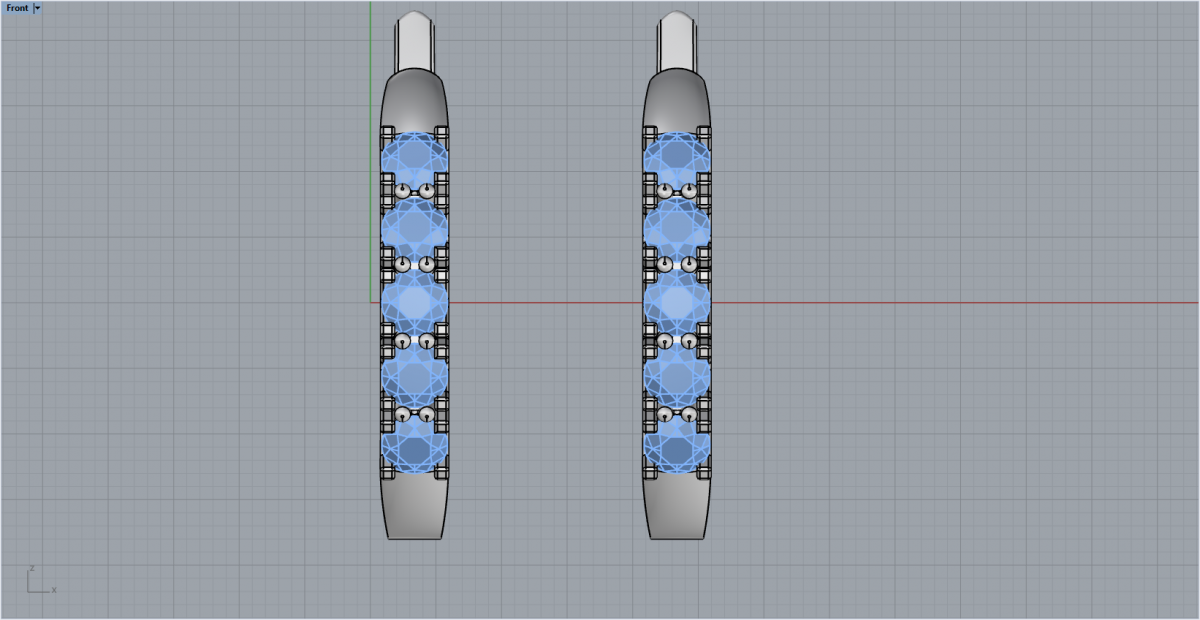Select the right earring's top post
This screenshot has width=1200, height=620.
pos(678,40)
